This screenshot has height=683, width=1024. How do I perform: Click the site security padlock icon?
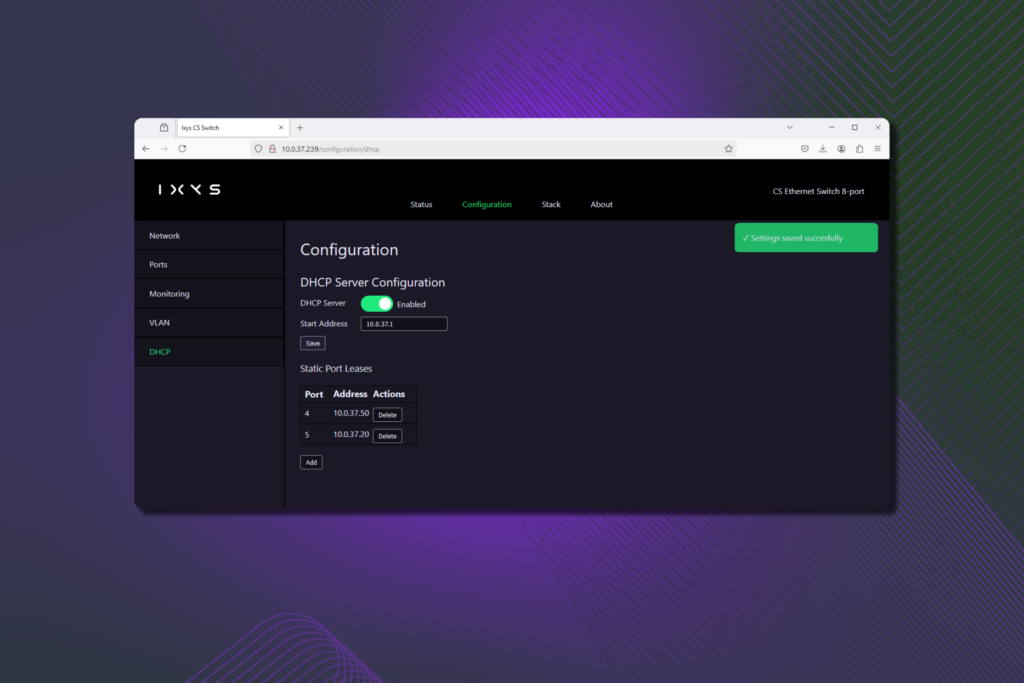(272, 149)
